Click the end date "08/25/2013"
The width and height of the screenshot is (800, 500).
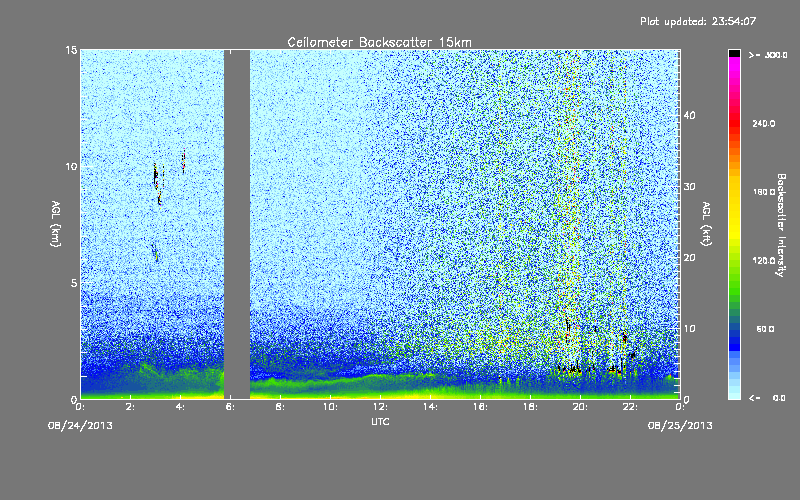tap(680, 426)
